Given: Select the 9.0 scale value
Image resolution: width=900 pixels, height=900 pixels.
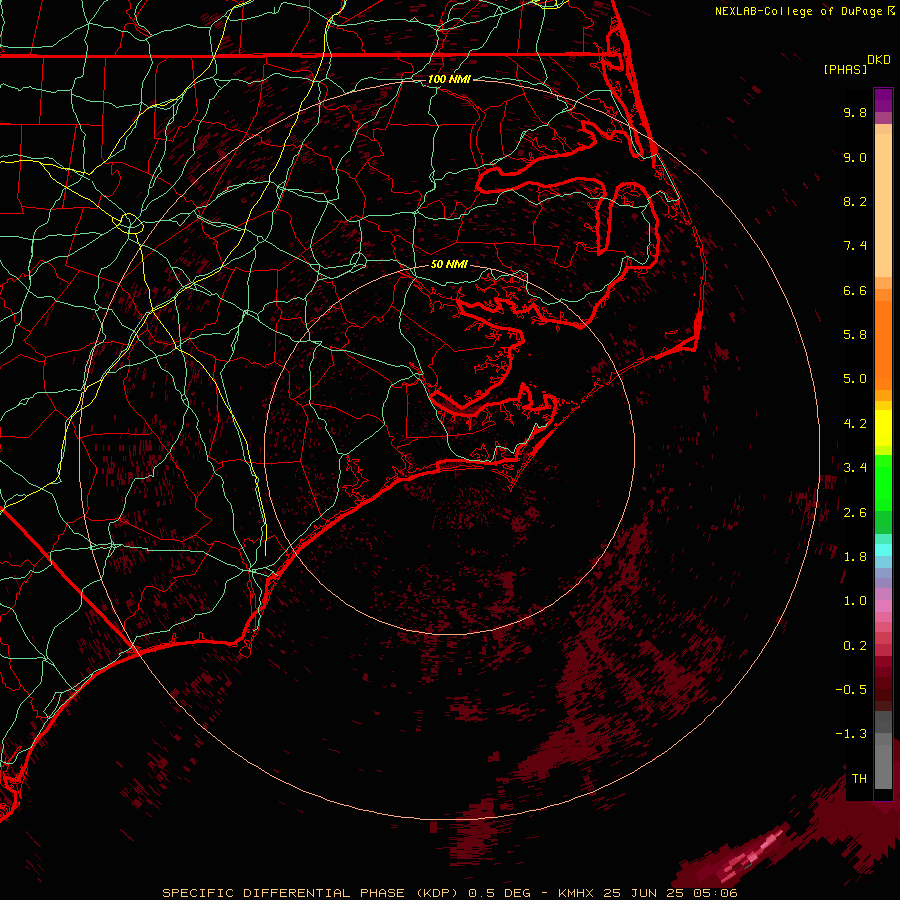Looking at the screenshot, I should pos(855,157).
